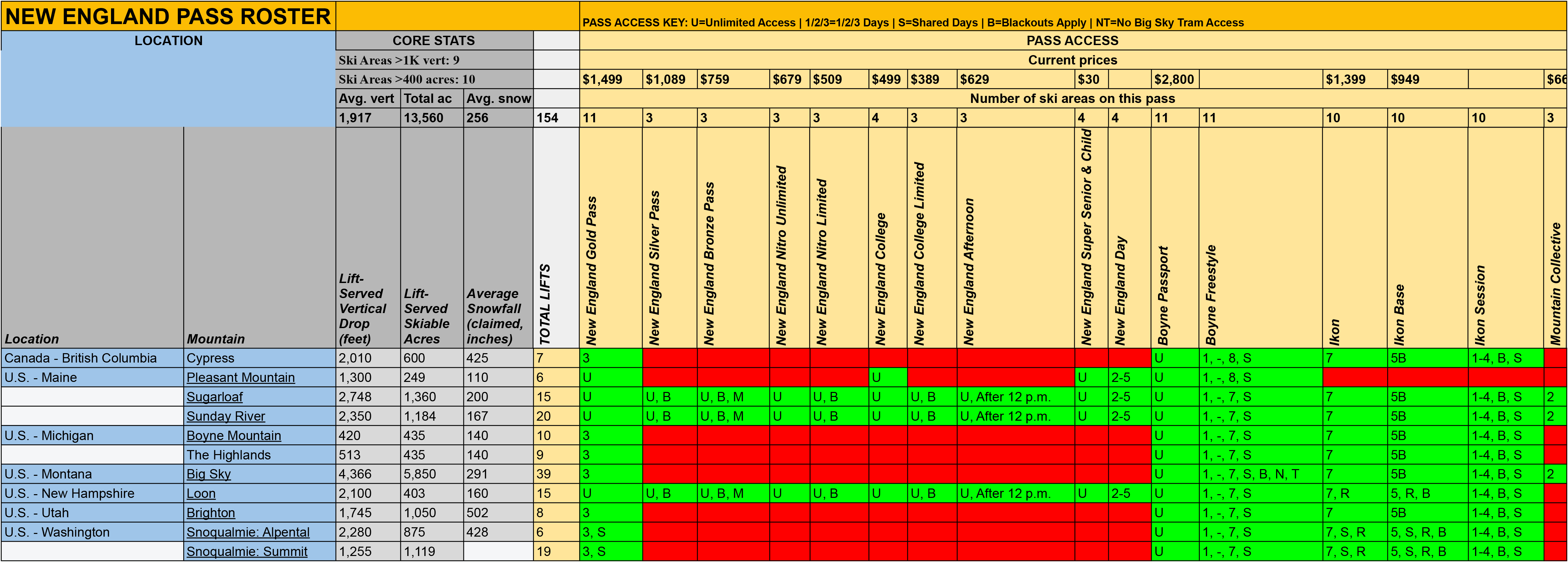Open the Snoqualmie: Summit link
This screenshot has width=1568, height=562.
coord(246,552)
